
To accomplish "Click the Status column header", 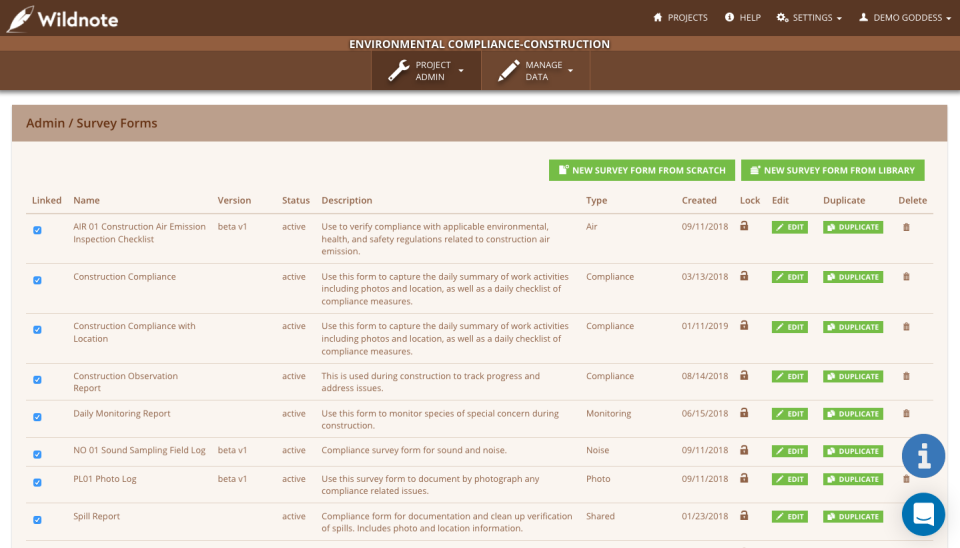I will [x=296, y=200].
